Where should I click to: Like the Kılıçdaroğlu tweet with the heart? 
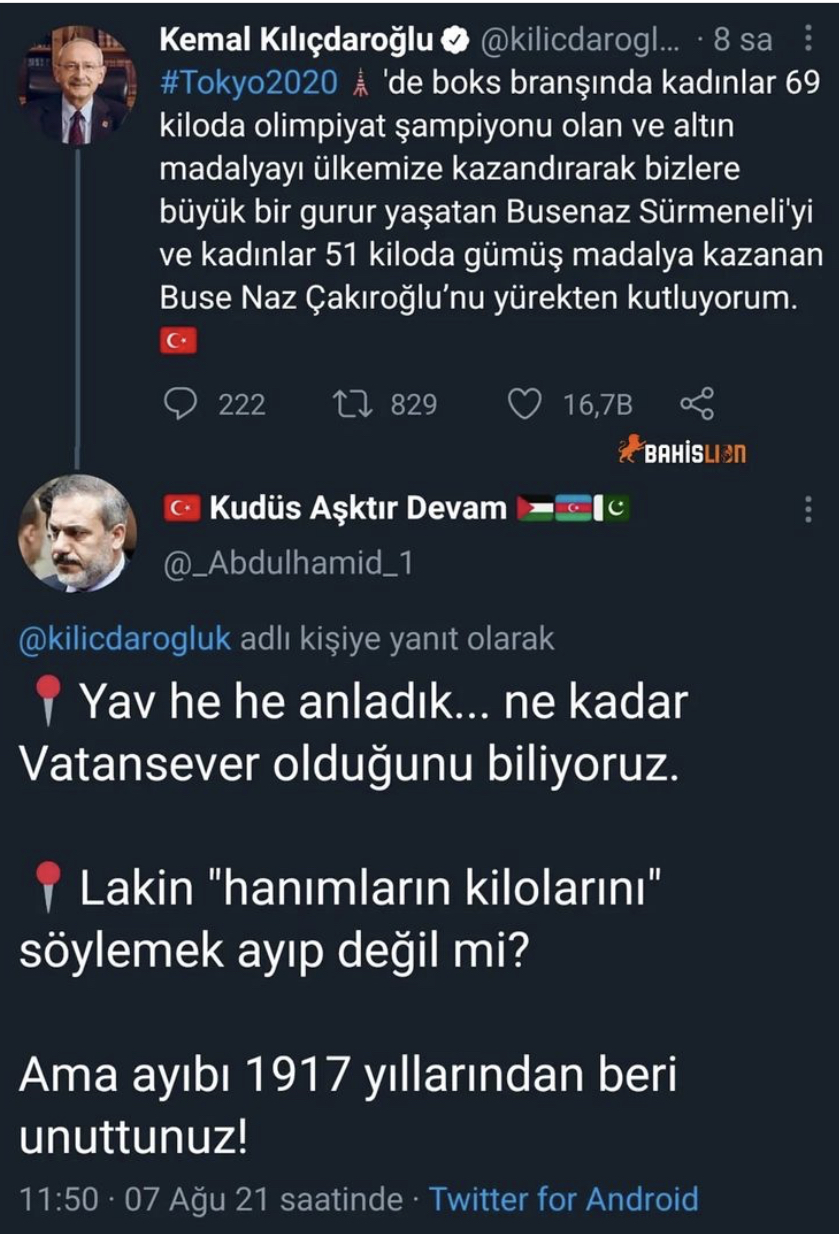point(524,403)
